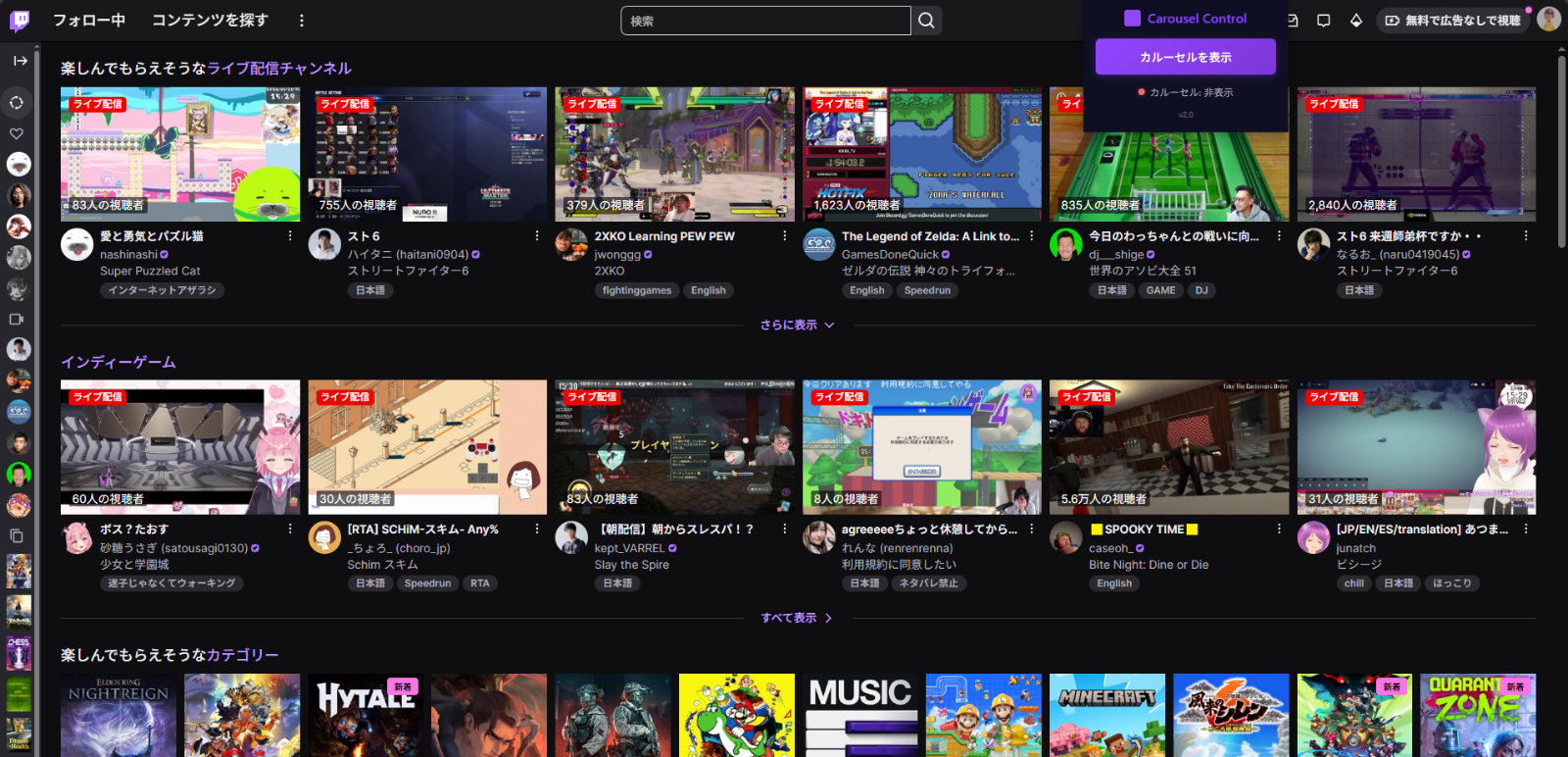Open すべて表示 link for indie games
This screenshot has height=757, width=1568.
(x=797, y=618)
